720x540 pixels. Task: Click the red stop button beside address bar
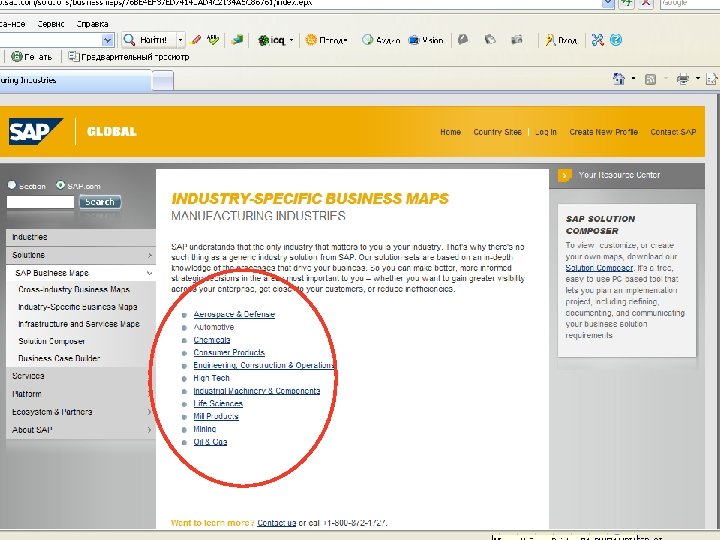click(x=646, y=3)
